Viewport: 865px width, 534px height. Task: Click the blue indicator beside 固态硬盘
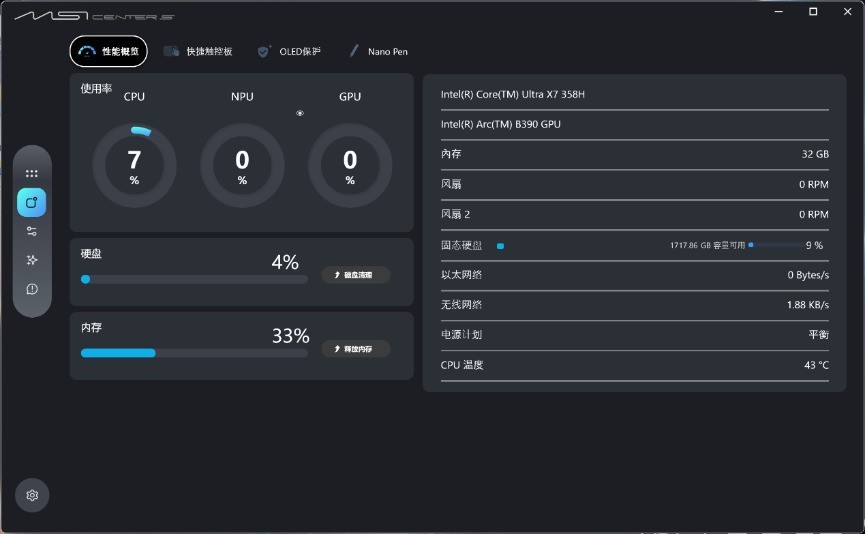(500, 245)
